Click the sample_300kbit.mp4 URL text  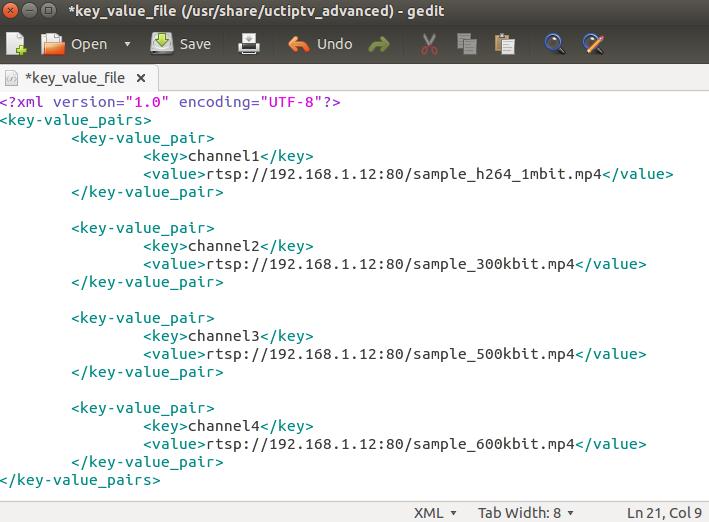[391, 264]
